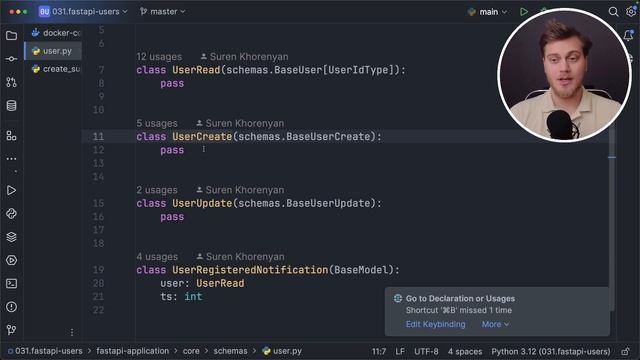Click the green Run button
Screen dimensions: 640x360
pos(524,11)
